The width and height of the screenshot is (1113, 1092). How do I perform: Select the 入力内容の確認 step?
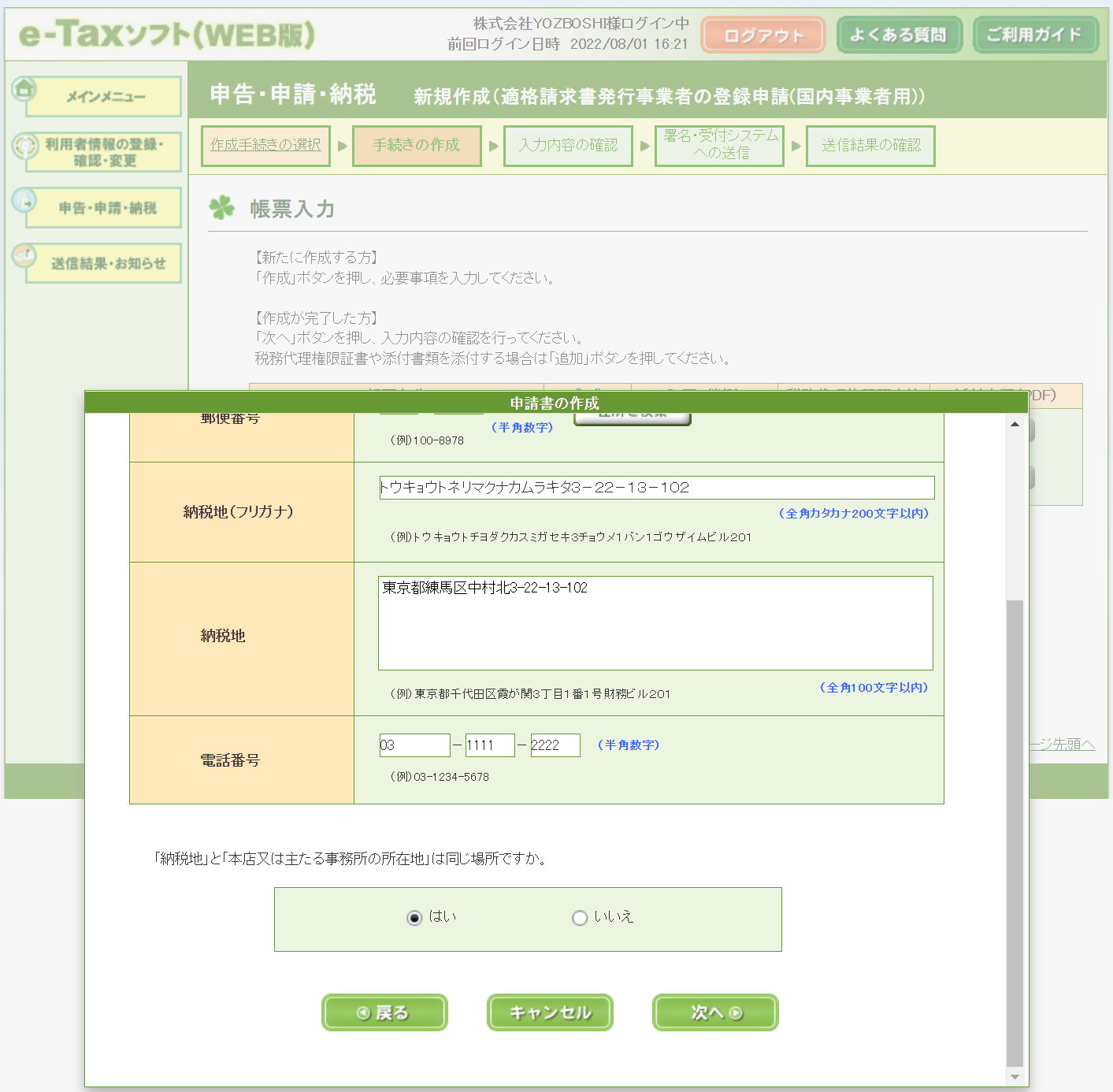(568, 146)
